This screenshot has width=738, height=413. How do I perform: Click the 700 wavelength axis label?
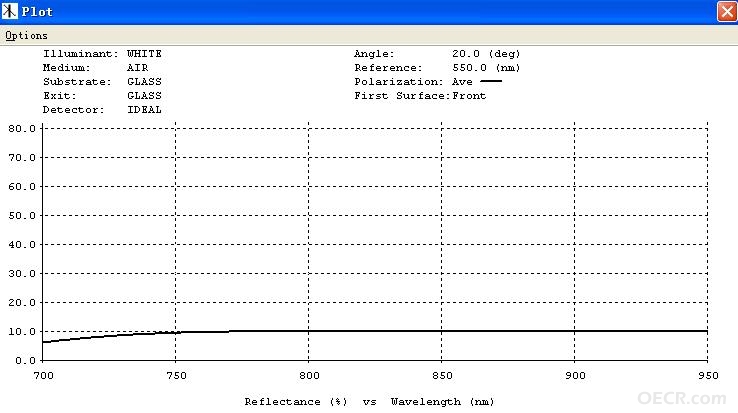(43, 376)
